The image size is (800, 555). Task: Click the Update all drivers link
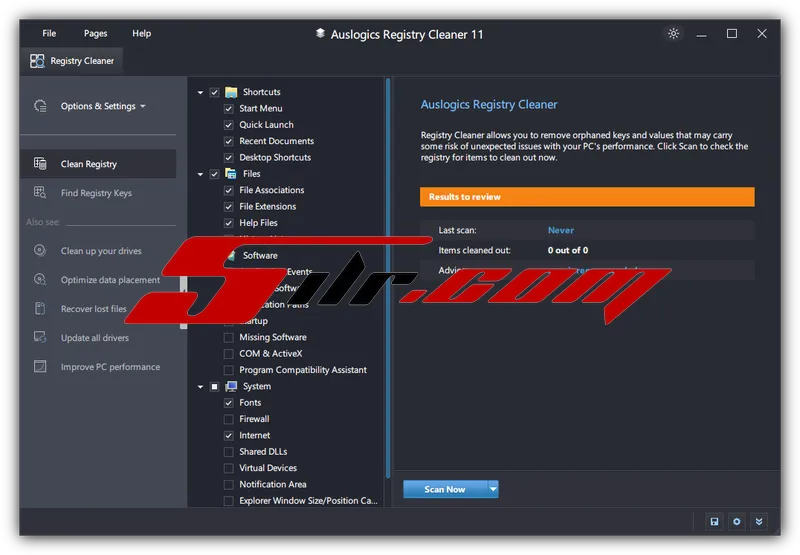(95, 338)
